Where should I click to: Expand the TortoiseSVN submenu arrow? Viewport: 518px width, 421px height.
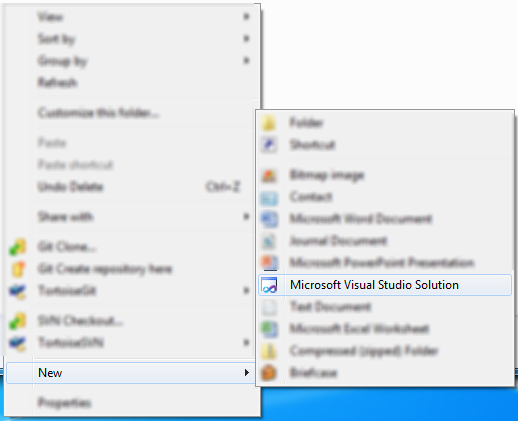coord(246,343)
